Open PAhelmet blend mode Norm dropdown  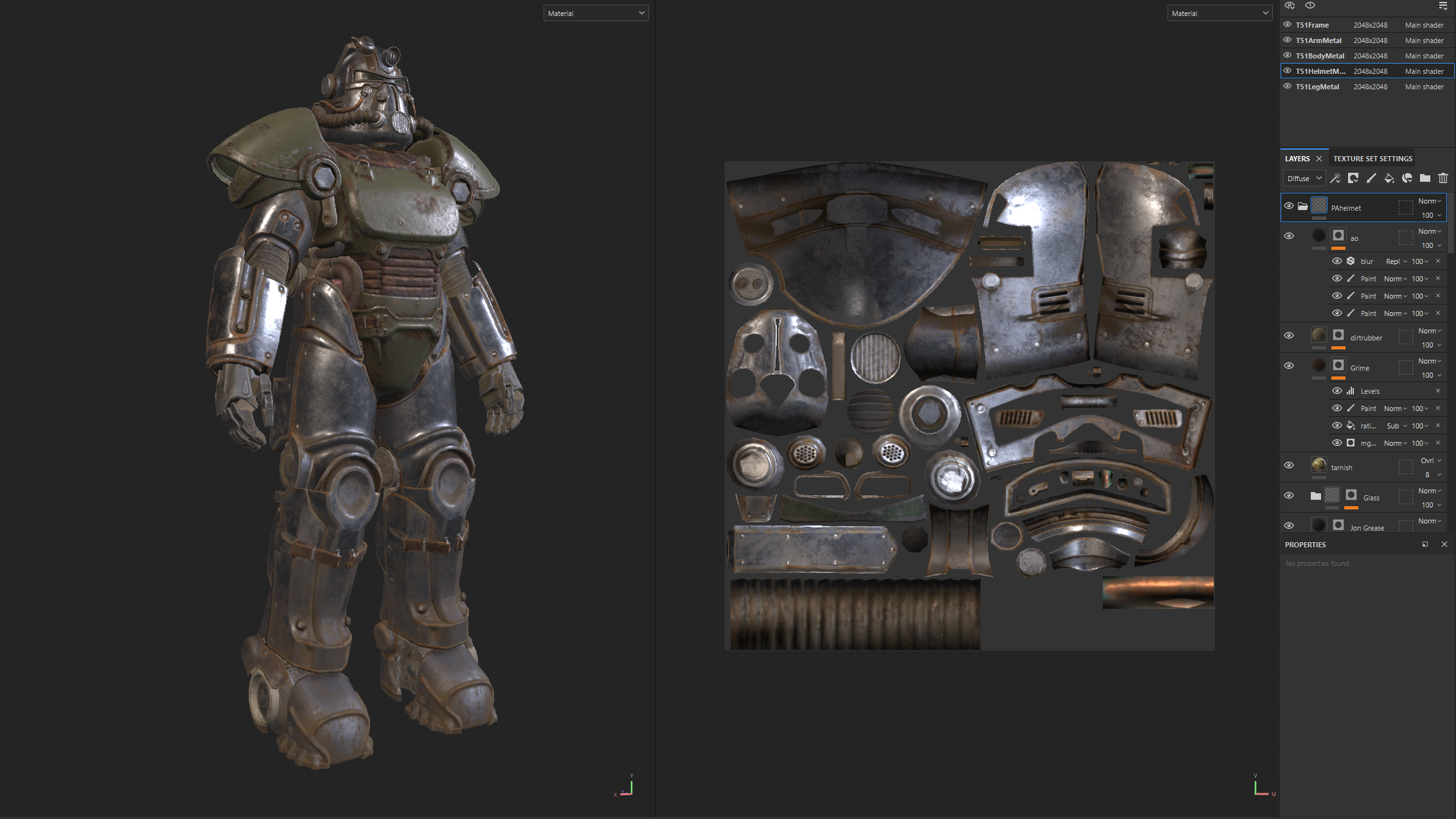point(1430,202)
